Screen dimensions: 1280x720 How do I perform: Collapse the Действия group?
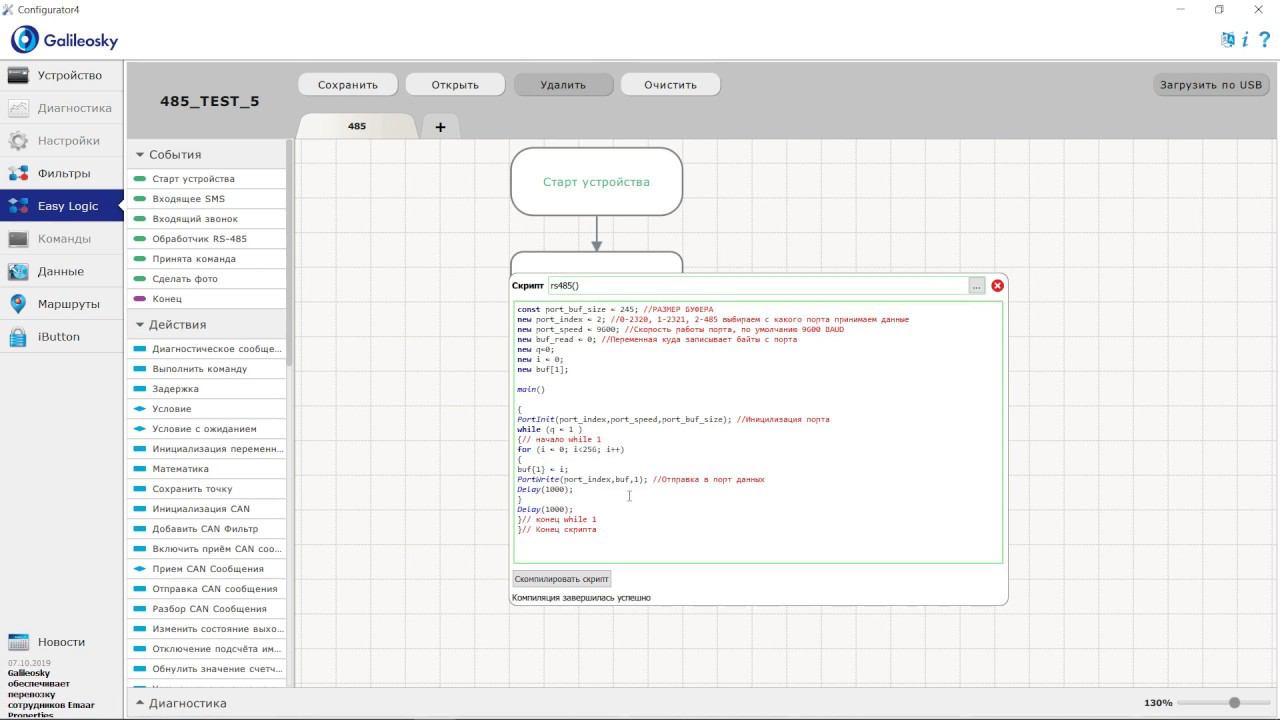[140, 325]
